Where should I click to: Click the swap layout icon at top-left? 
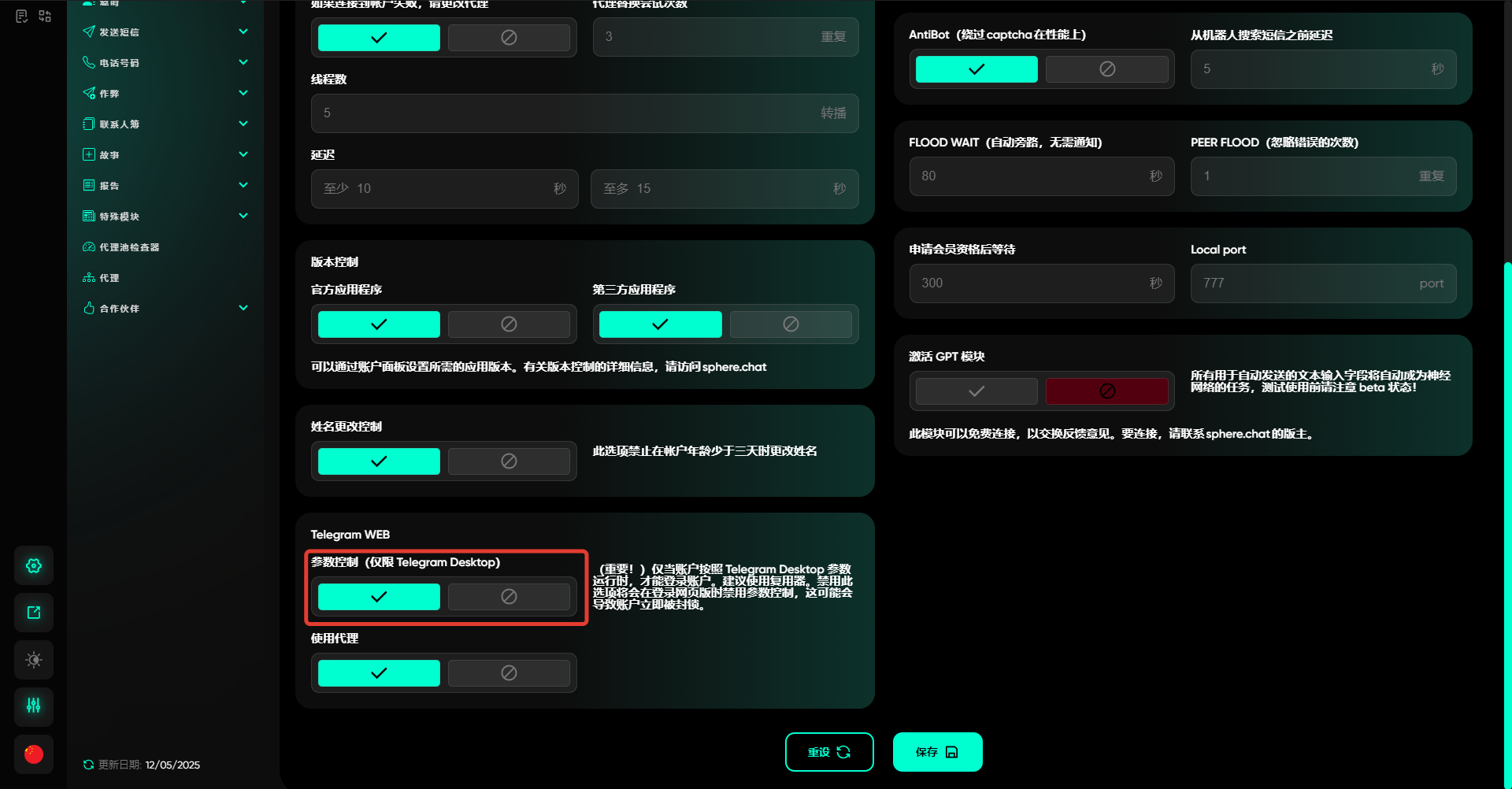45,16
